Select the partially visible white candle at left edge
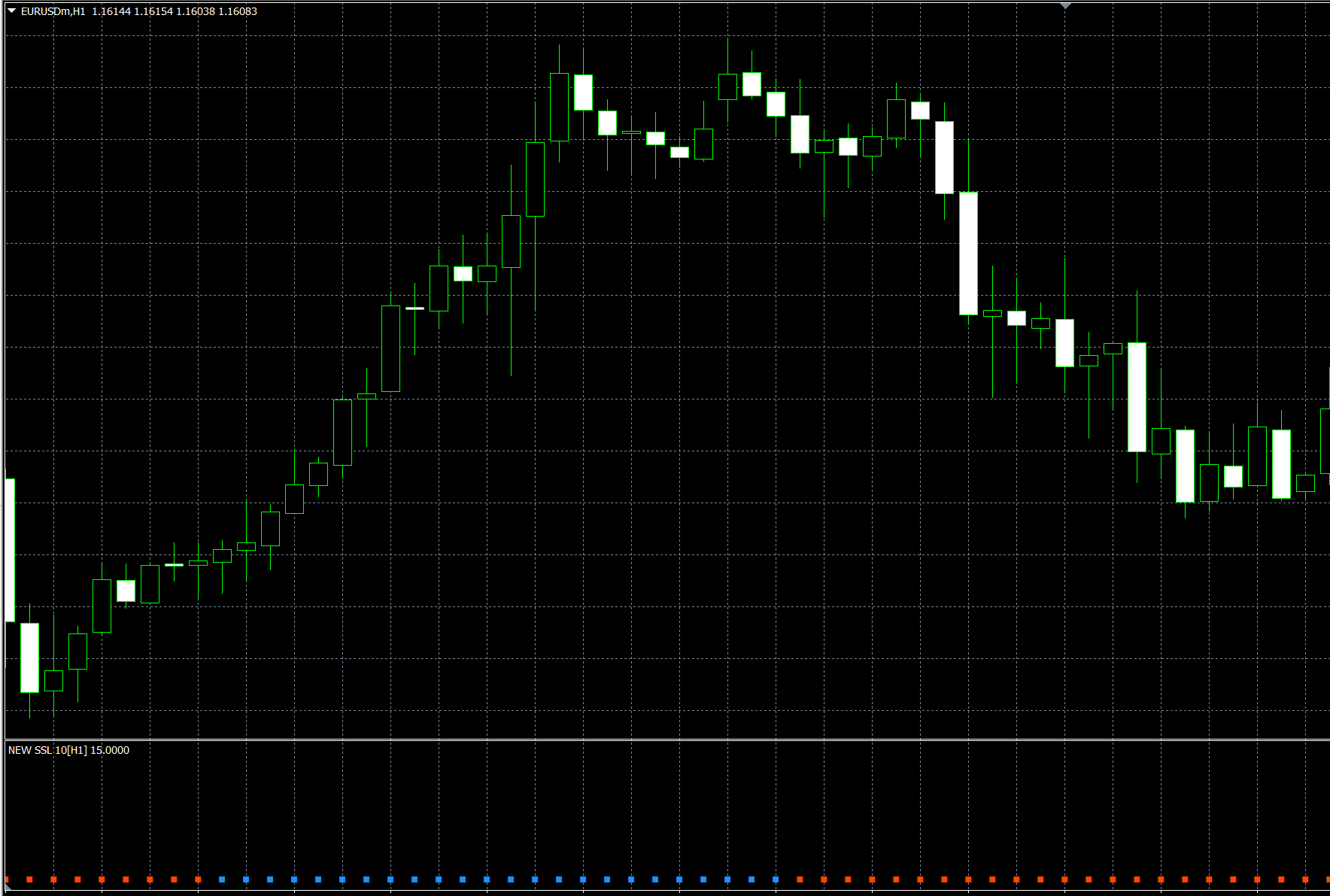1330x896 pixels. pos(10,549)
